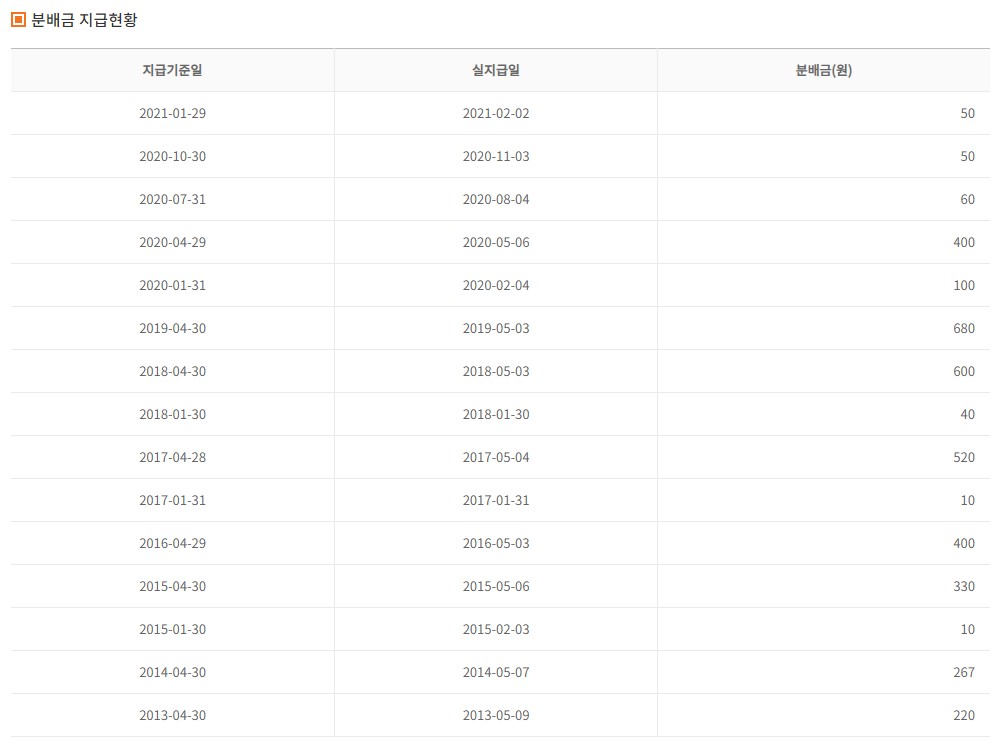The width and height of the screenshot is (1000, 750).
Task: Click the payment date 2017-05-04
Action: (495, 457)
